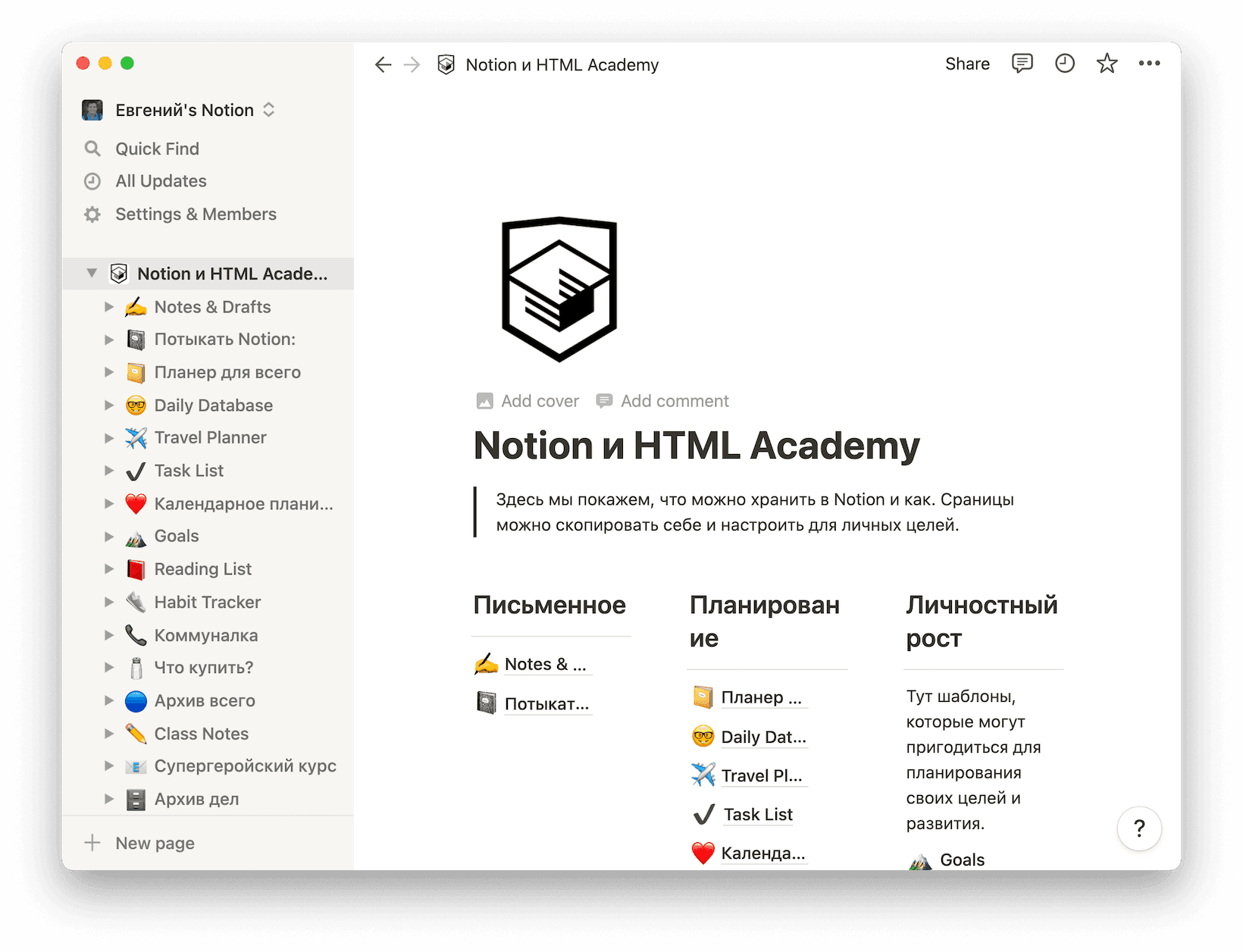Click the Reading List red book icon in sidebar
Image resolution: width=1243 pixels, height=952 pixels.
click(x=136, y=569)
